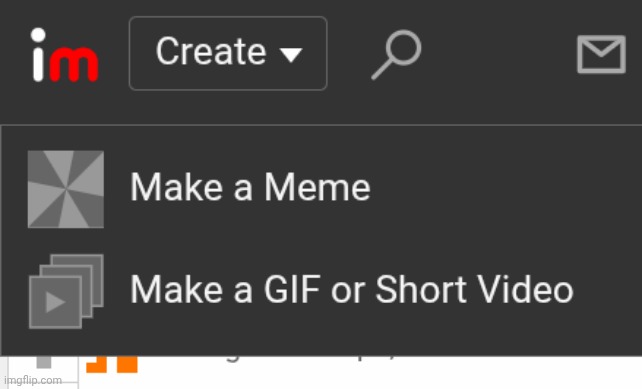Click the "Create" button label
The height and width of the screenshot is (389, 642).
(x=211, y=52)
